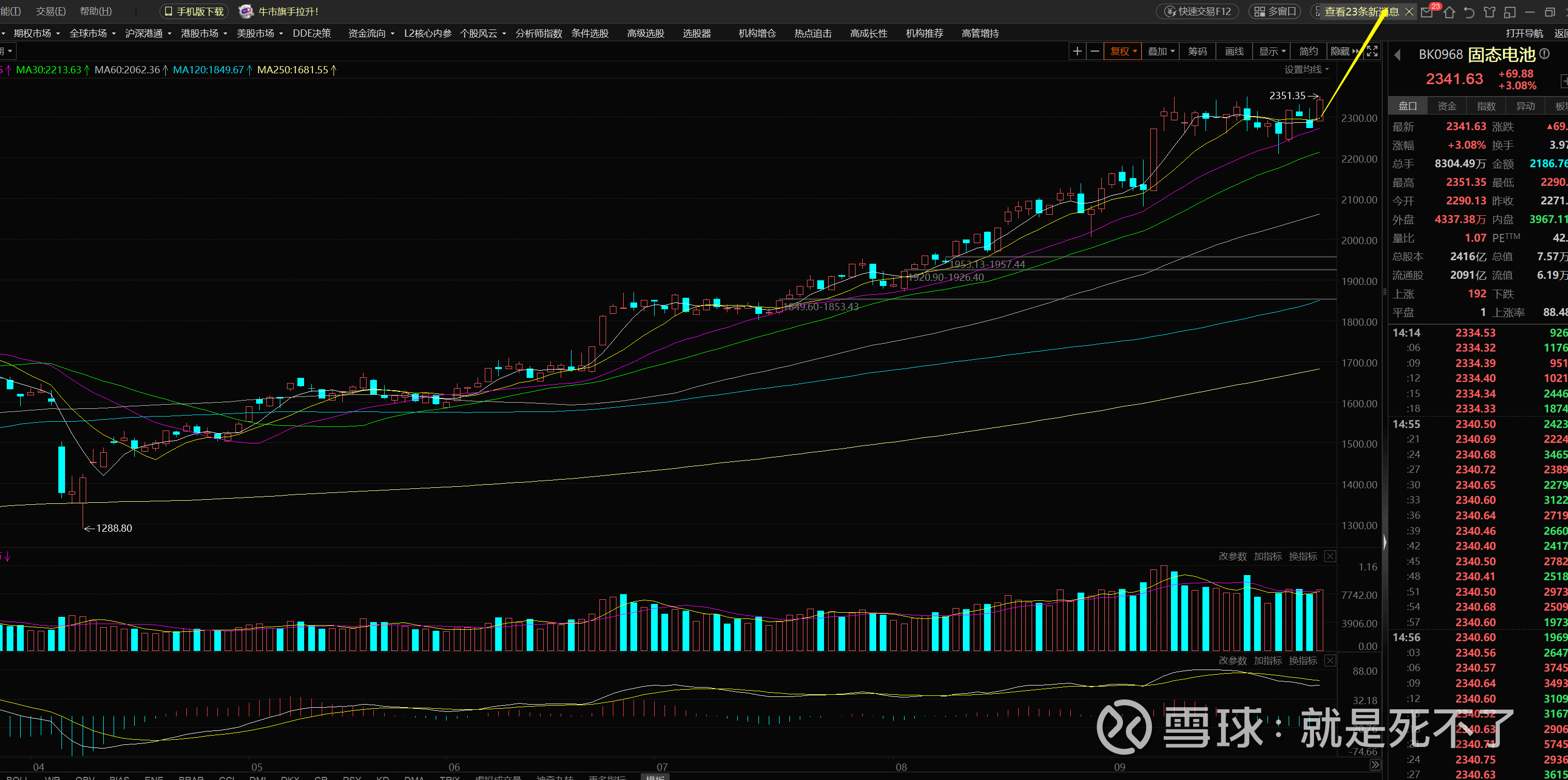The height and width of the screenshot is (780, 1568).
Task: Expand 叠加 overlay dropdown
Action: tap(1161, 51)
